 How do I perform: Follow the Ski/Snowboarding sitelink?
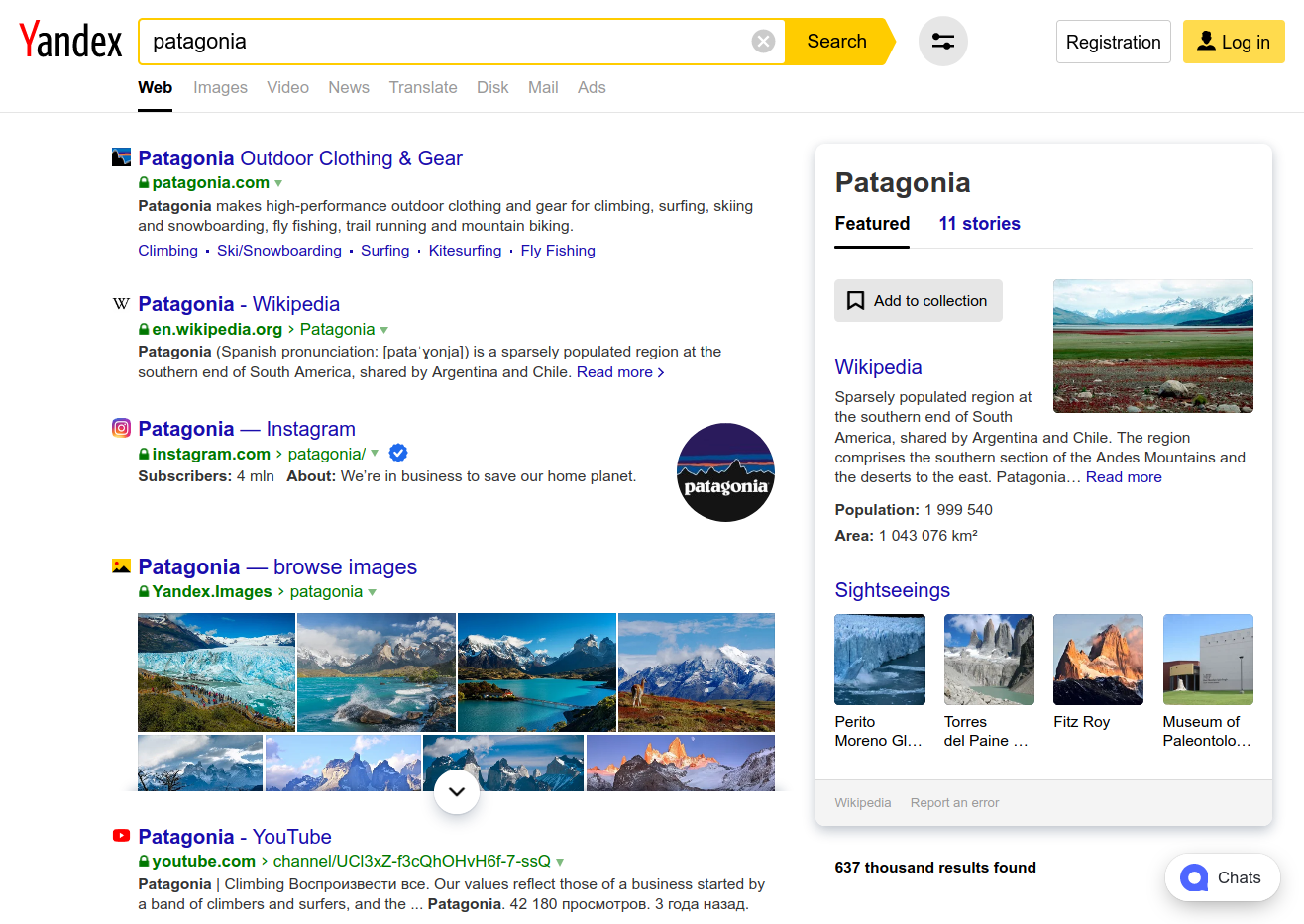coord(279,251)
